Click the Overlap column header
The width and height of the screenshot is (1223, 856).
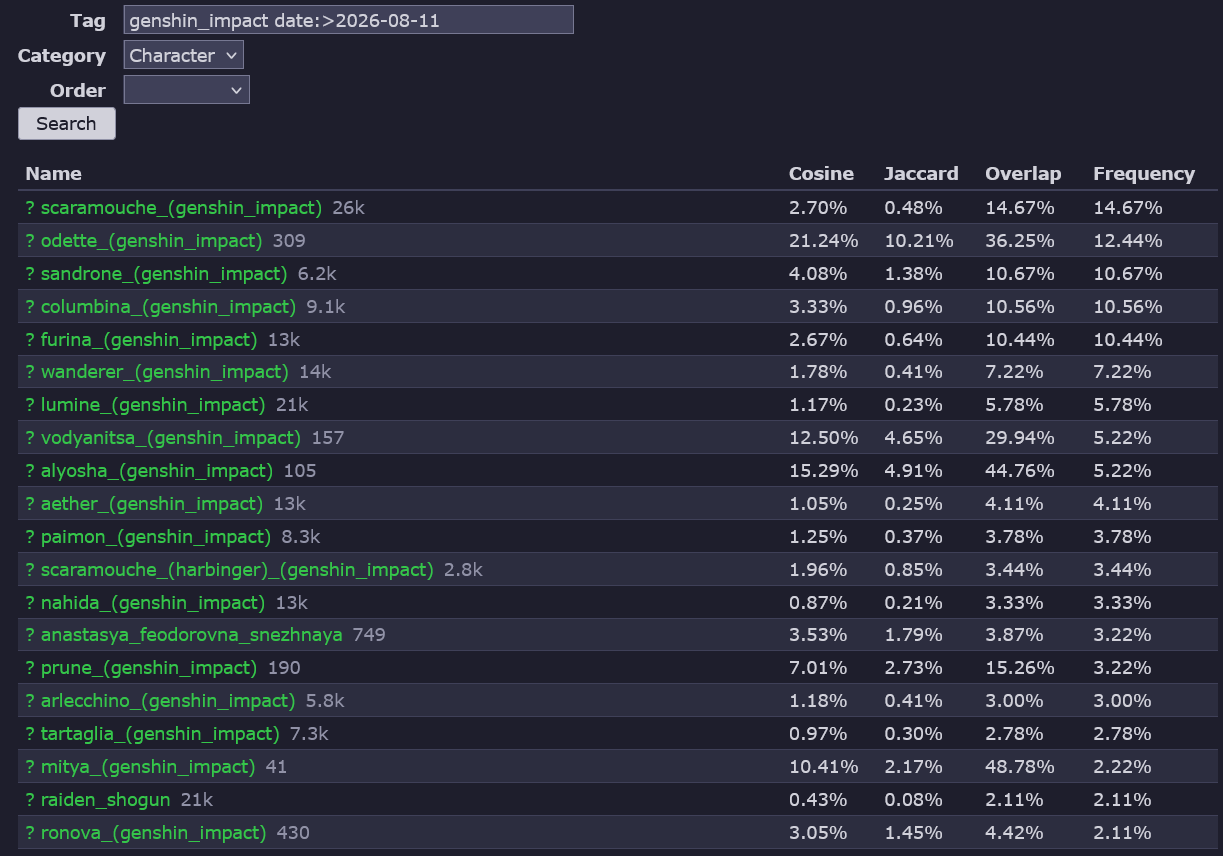pyautogui.click(x=1023, y=174)
